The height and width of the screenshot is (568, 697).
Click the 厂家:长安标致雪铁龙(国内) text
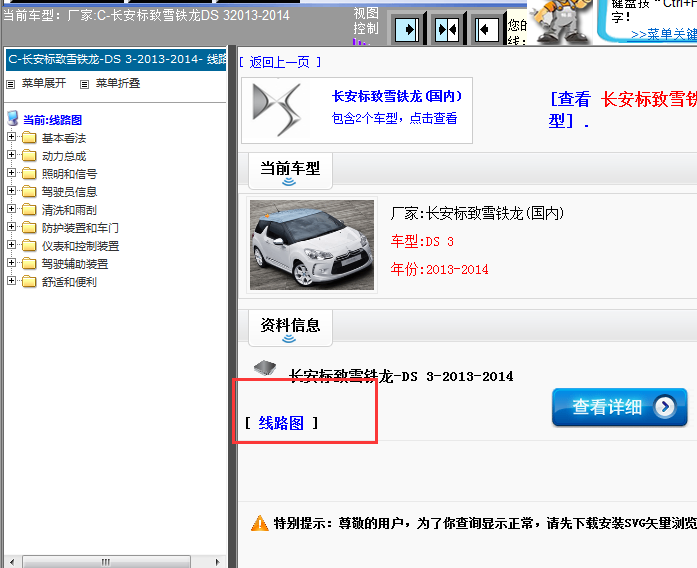point(477,213)
